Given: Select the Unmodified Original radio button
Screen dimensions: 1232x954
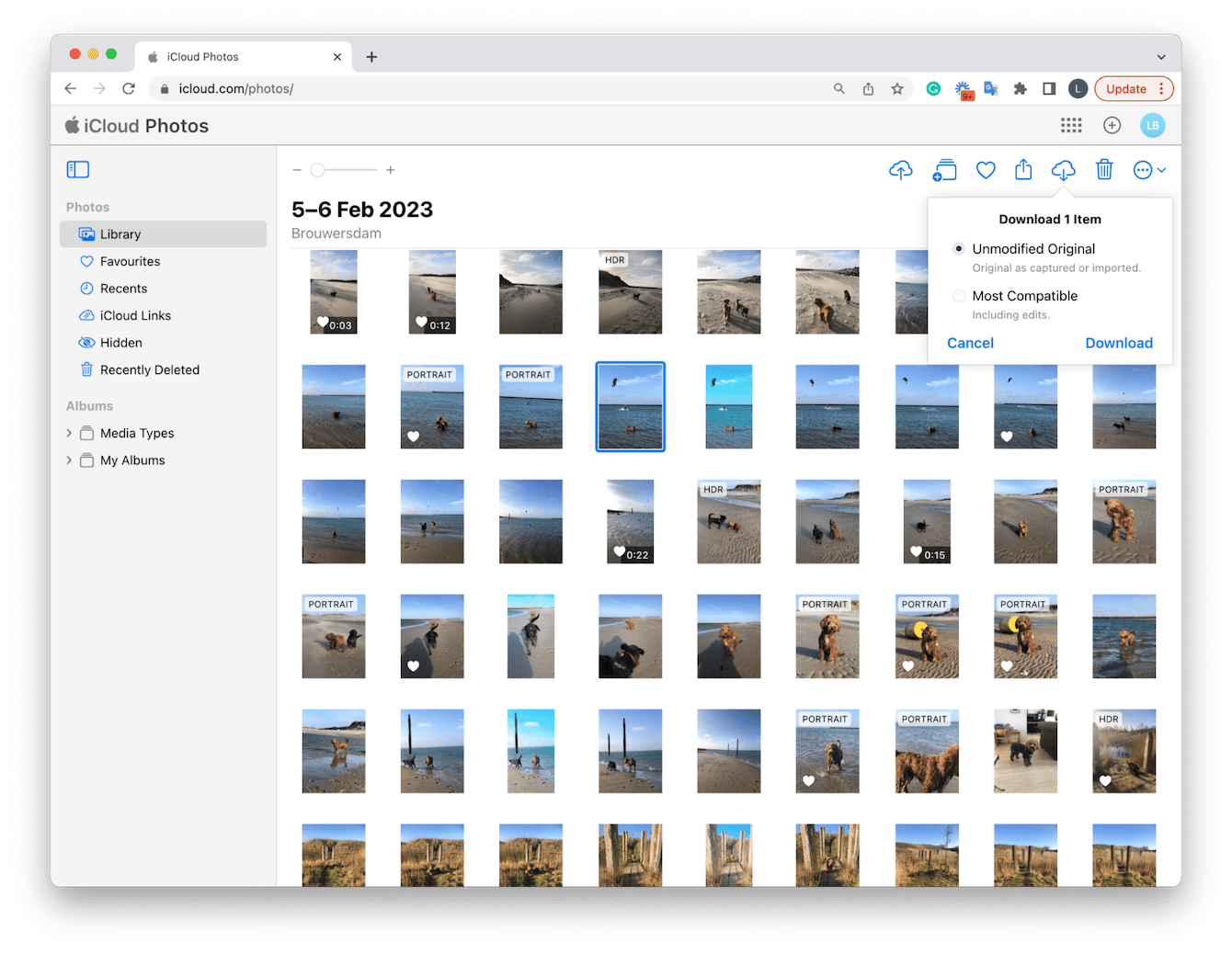Looking at the screenshot, I should point(959,248).
